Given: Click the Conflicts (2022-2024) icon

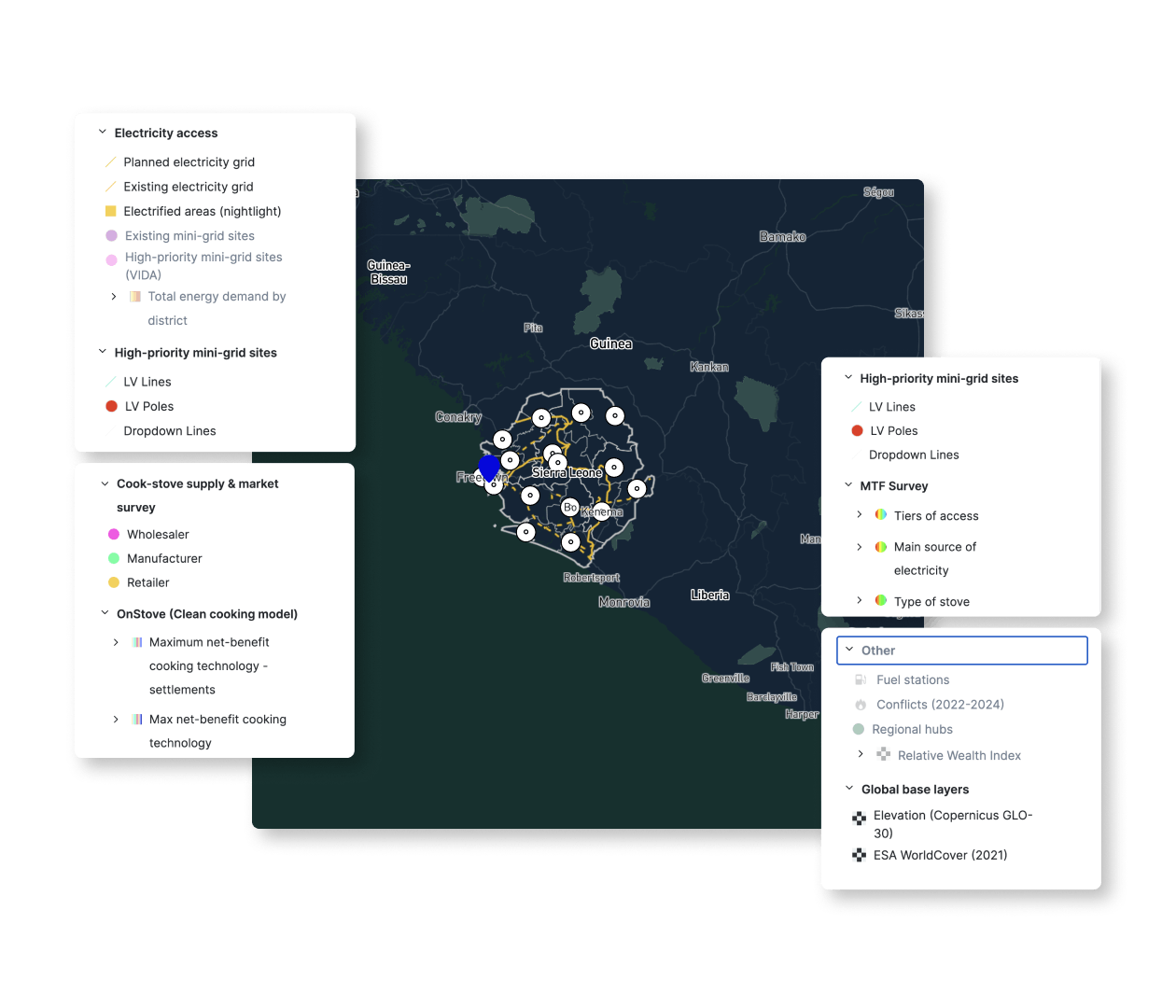Looking at the screenshot, I should point(861,705).
